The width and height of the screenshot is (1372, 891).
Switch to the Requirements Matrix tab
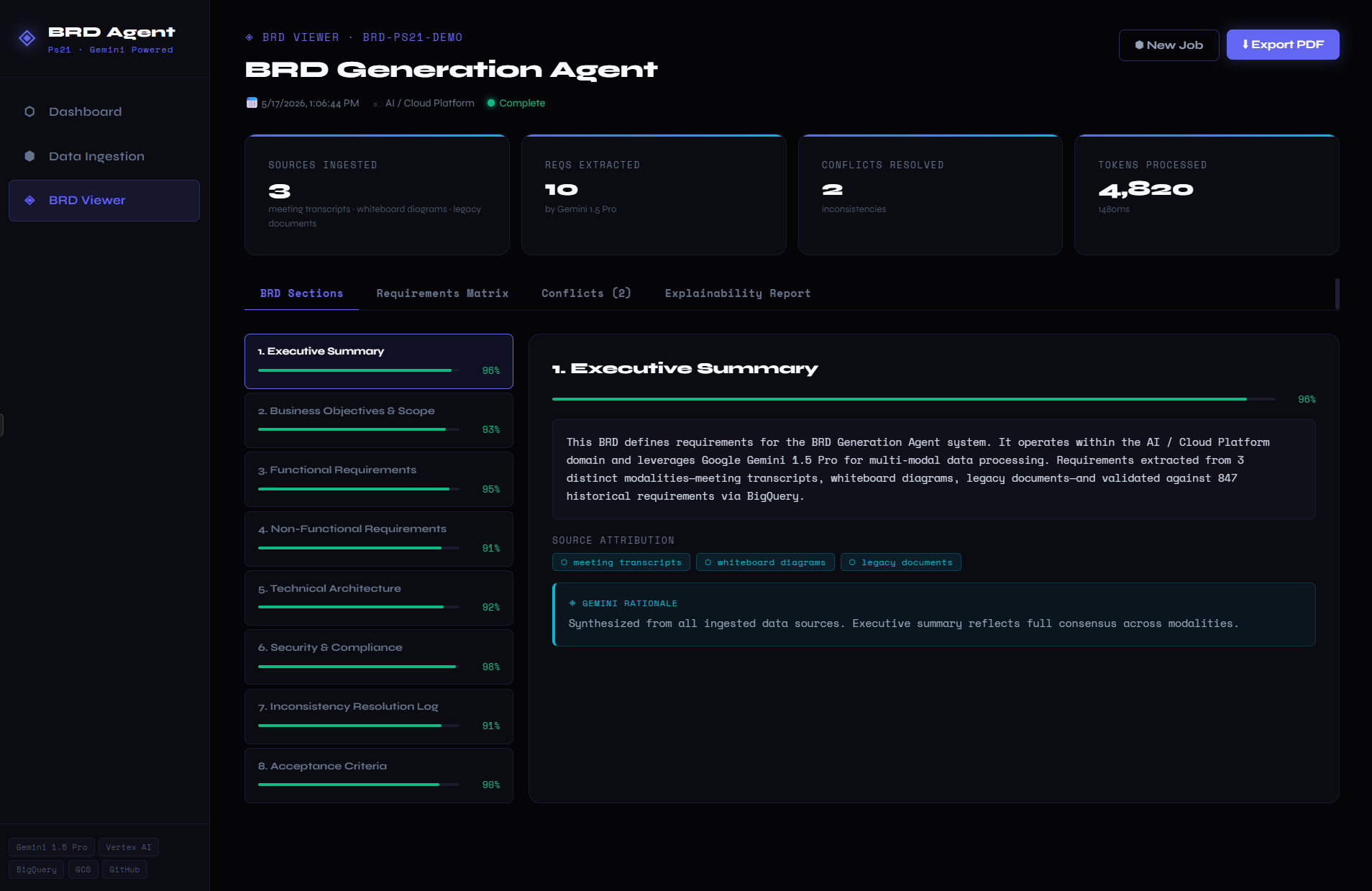tap(442, 293)
